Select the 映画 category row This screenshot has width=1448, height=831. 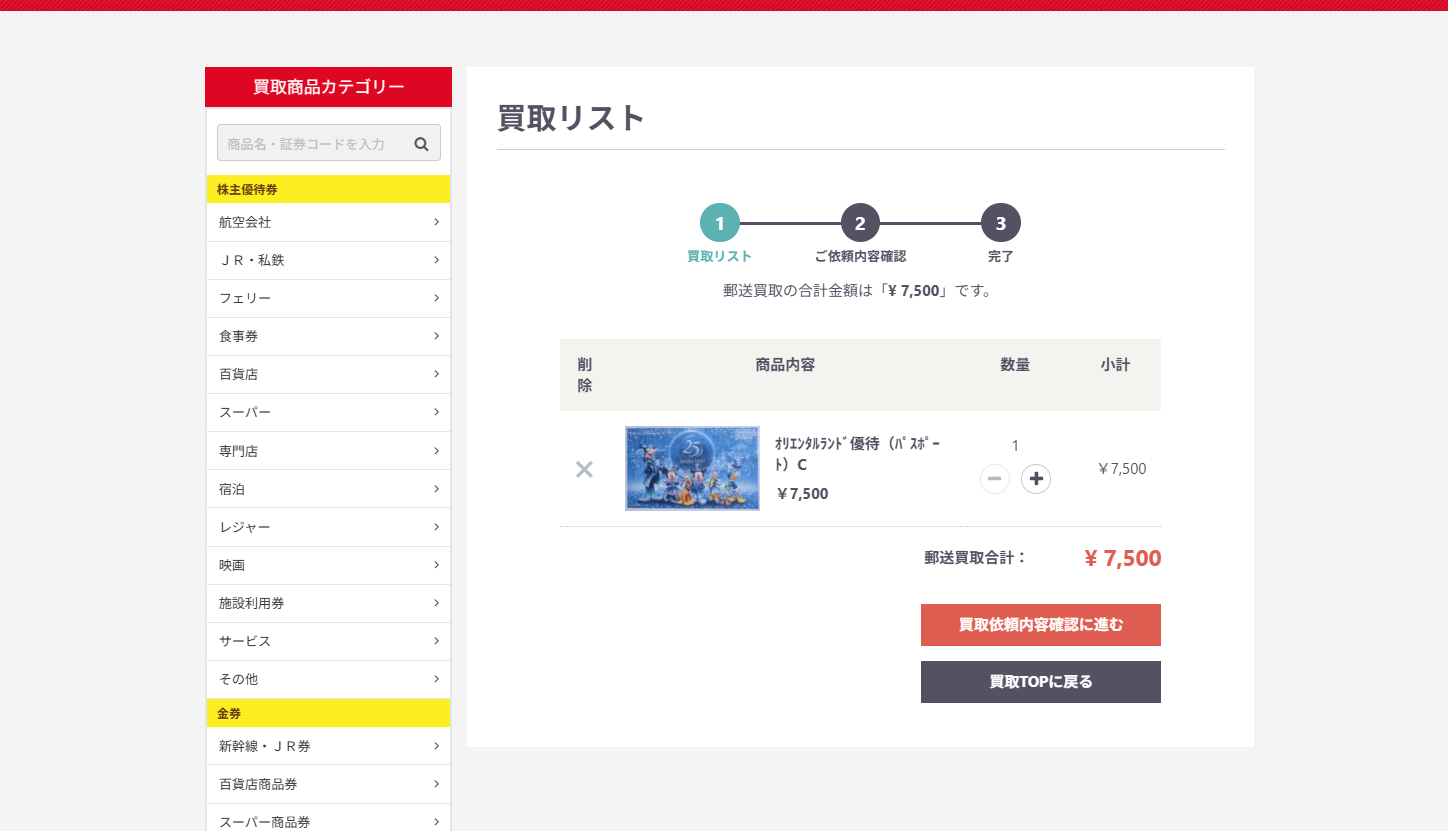pyautogui.click(x=329, y=565)
